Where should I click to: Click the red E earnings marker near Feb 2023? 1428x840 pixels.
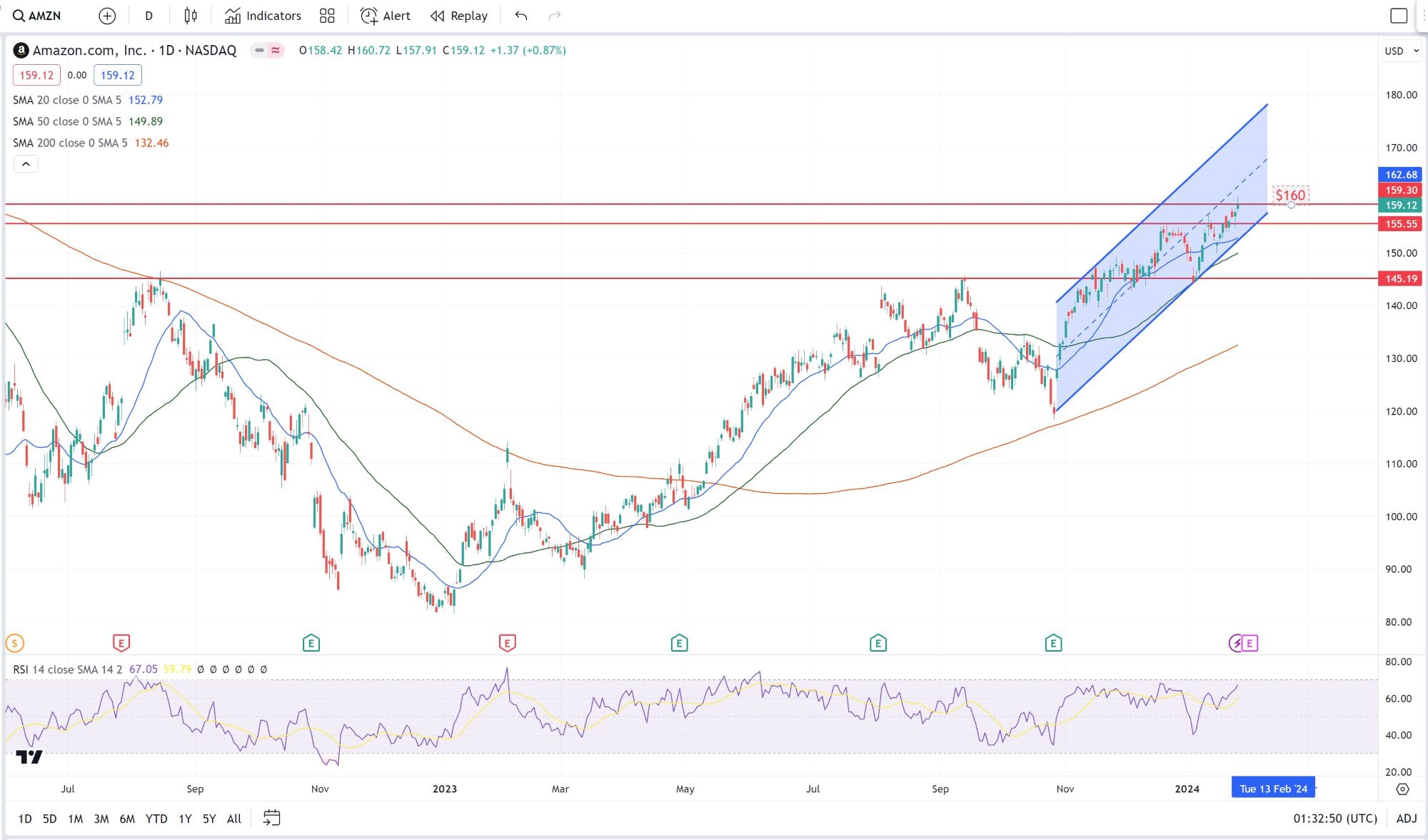click(x=507, y=643)
